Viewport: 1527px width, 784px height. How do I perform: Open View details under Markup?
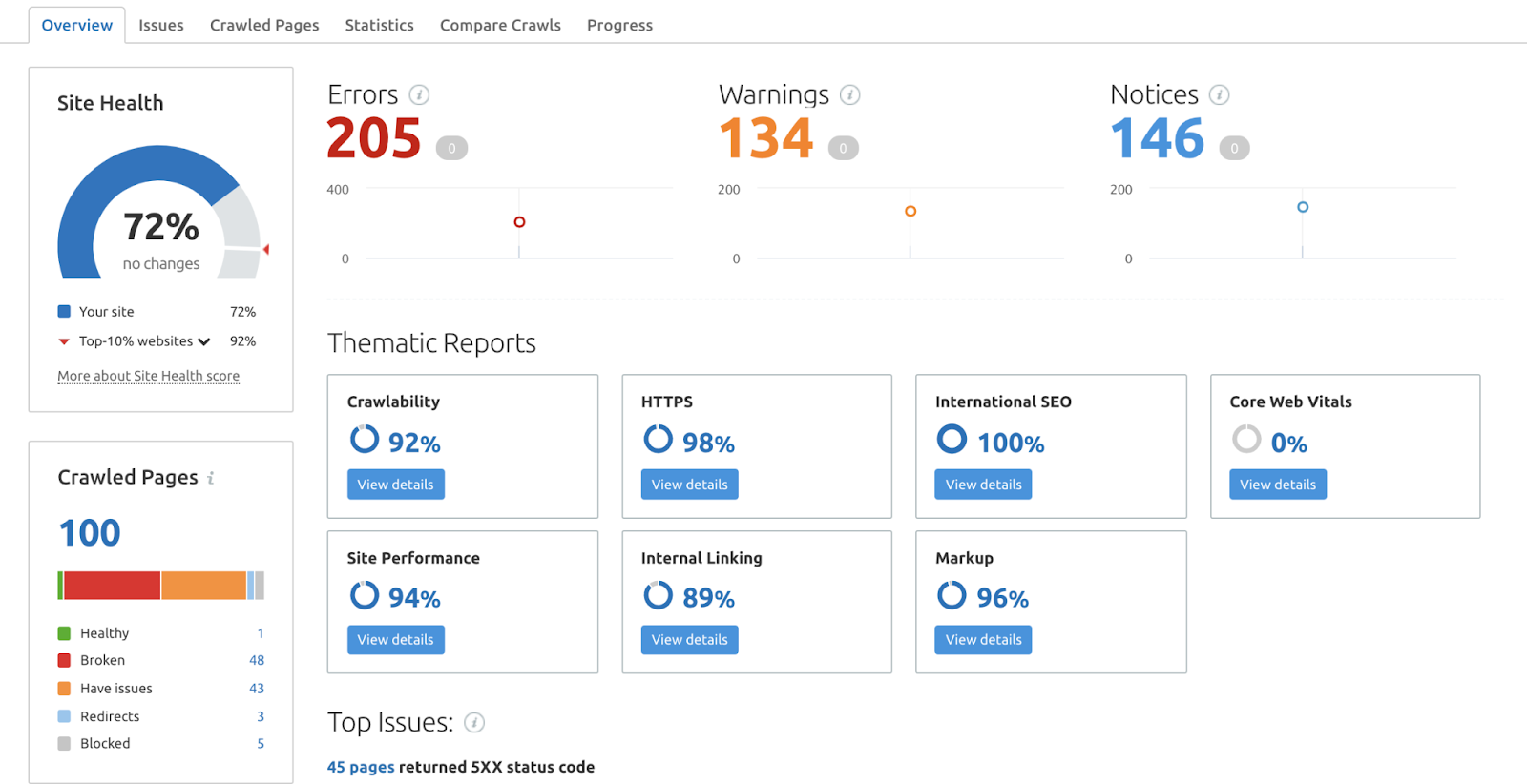(983, 640)
